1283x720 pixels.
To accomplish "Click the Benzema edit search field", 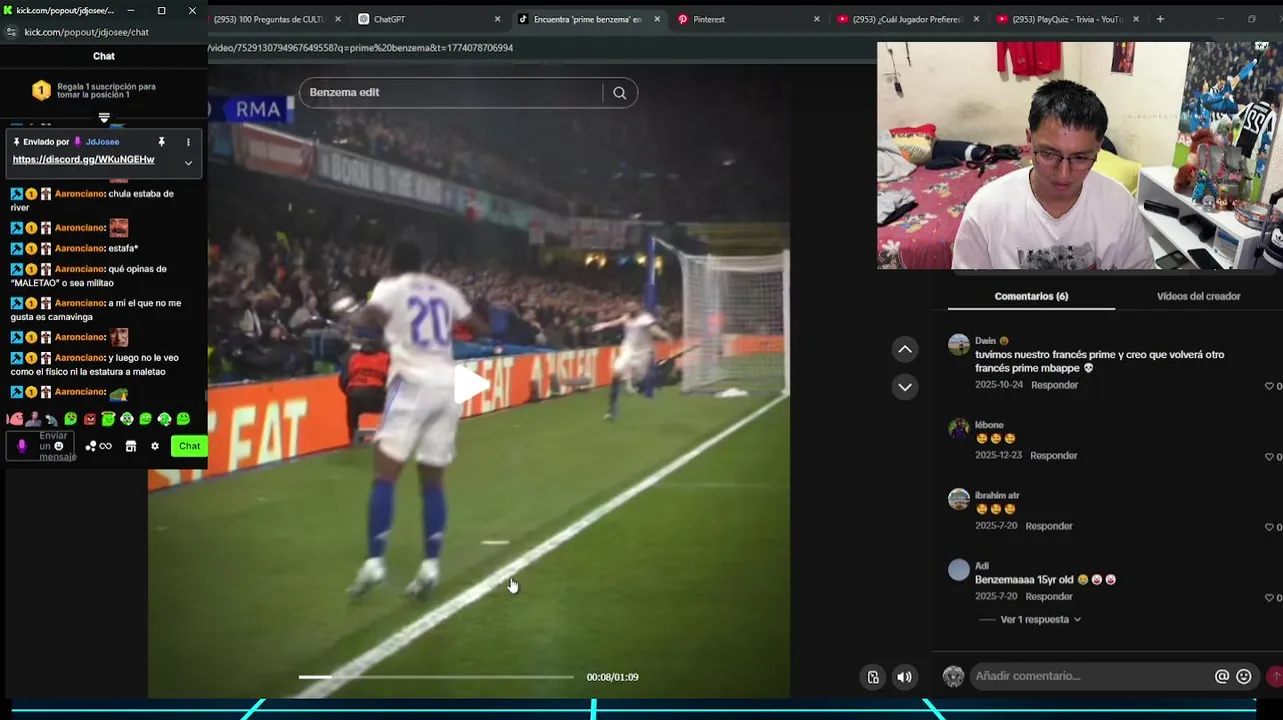I will click(450, 92).
